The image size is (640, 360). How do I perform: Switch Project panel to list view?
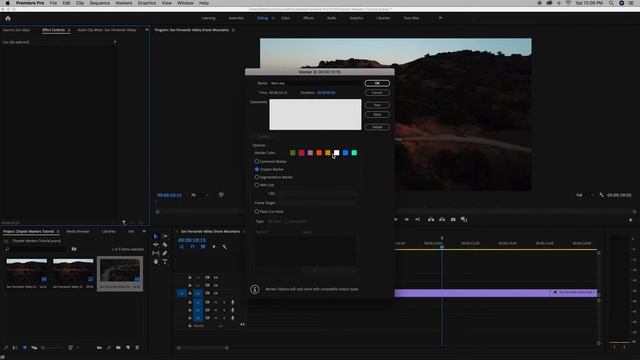tap(15, 348)
